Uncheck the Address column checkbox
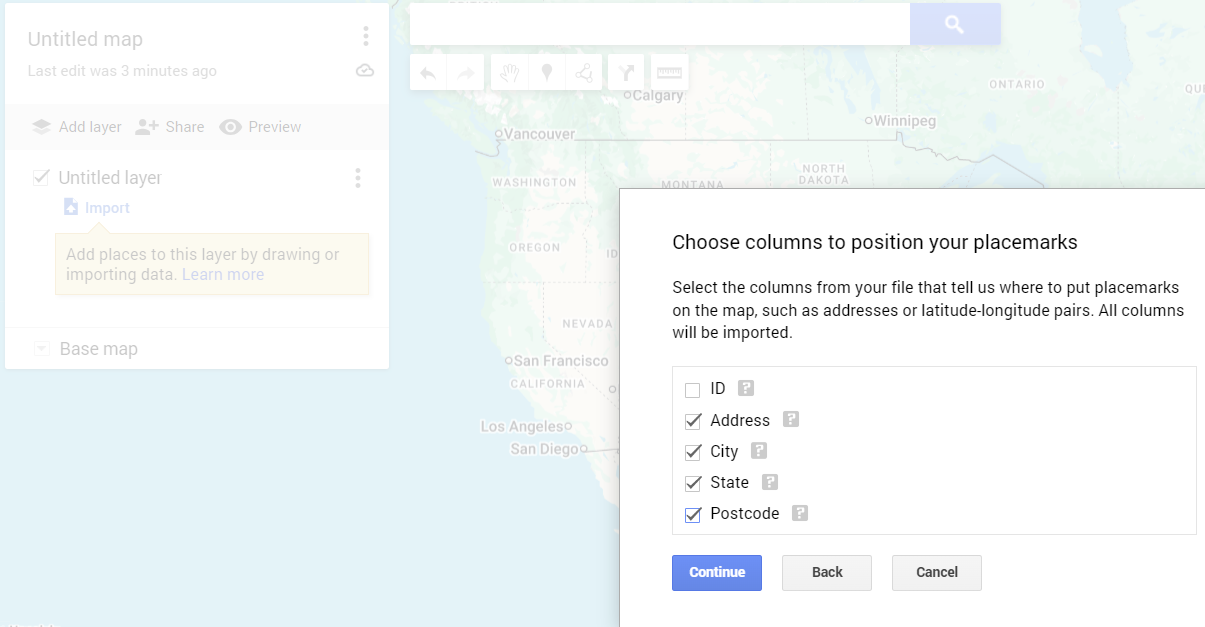1205x627 pixels. tap(693, 421)
